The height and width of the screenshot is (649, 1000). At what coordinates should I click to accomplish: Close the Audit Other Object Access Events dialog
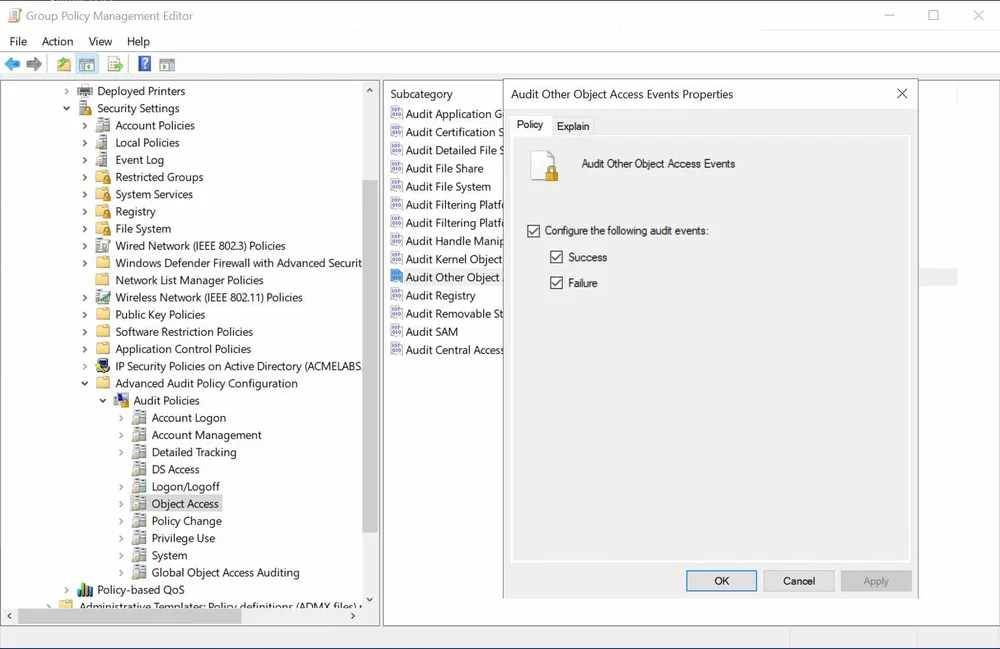(902, 94)
